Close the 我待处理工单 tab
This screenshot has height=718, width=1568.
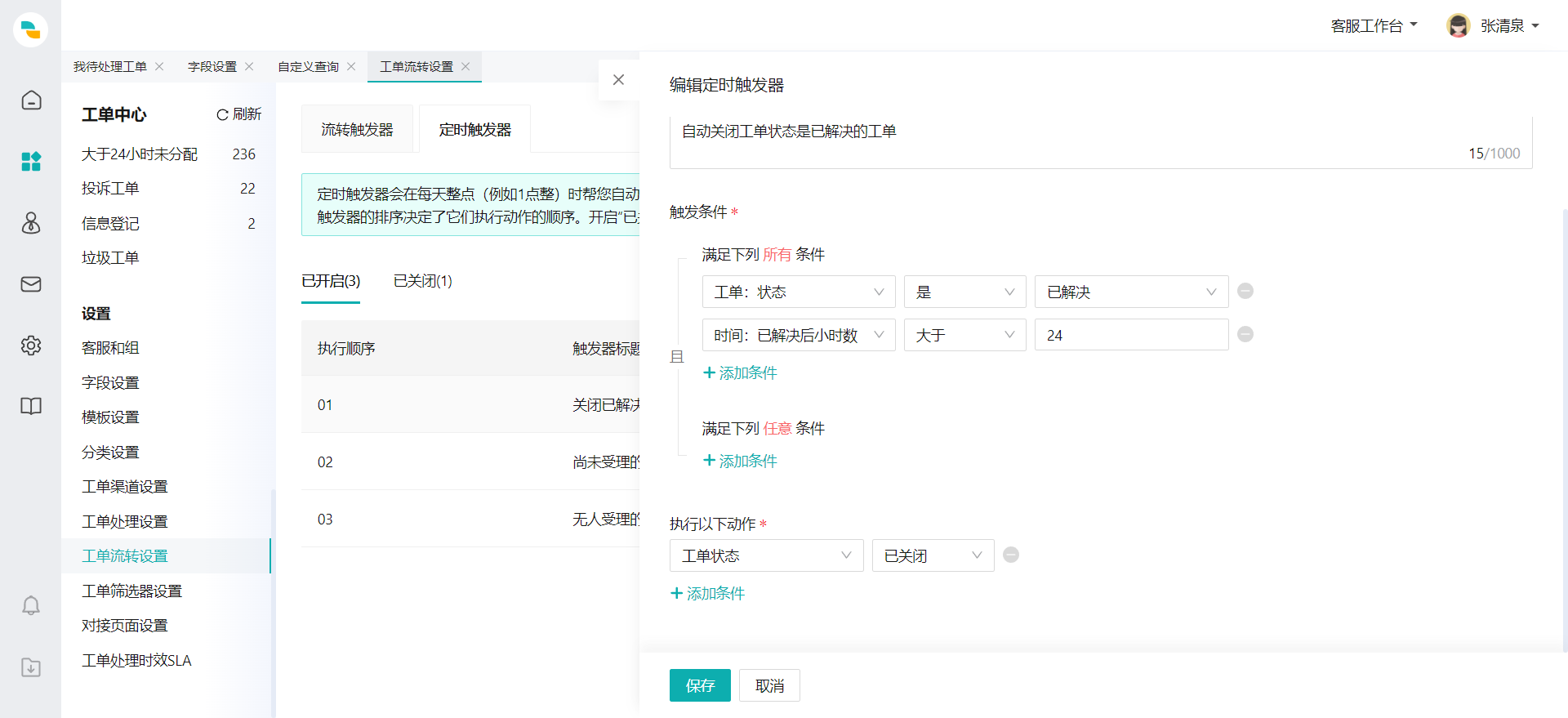[159, 67]
